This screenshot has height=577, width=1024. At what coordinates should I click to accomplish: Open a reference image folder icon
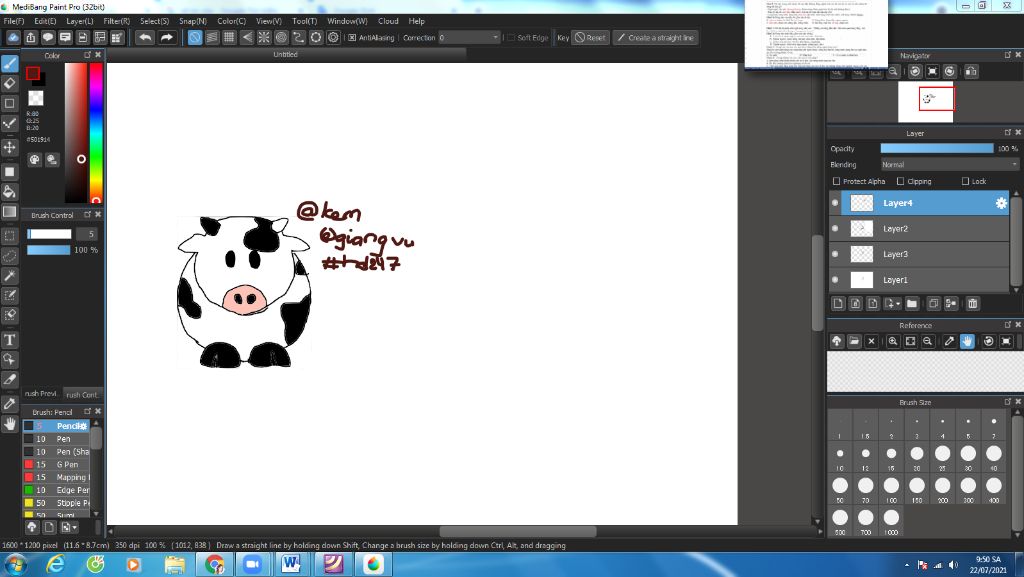854,341
